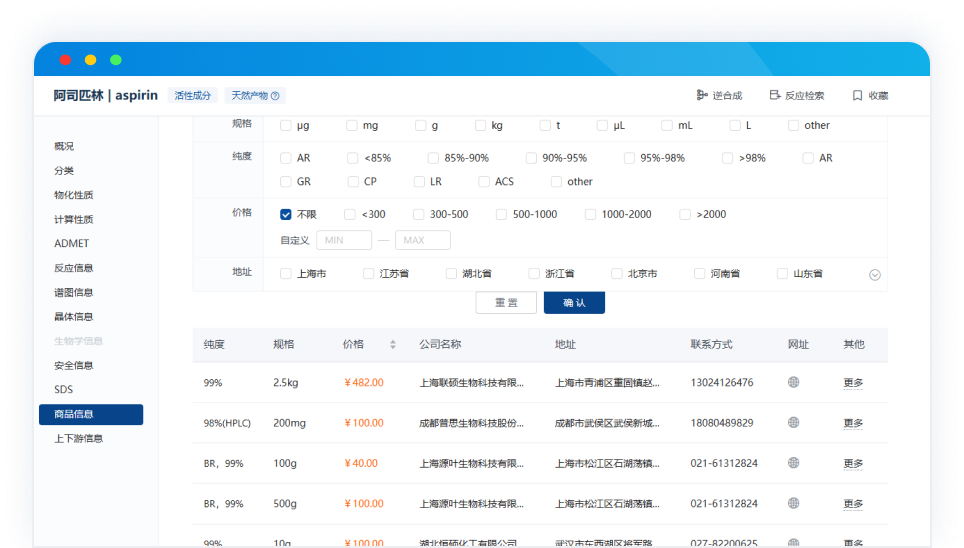Click the bookmark 收藏 icon
964x548 pixels.
[857, 96]
